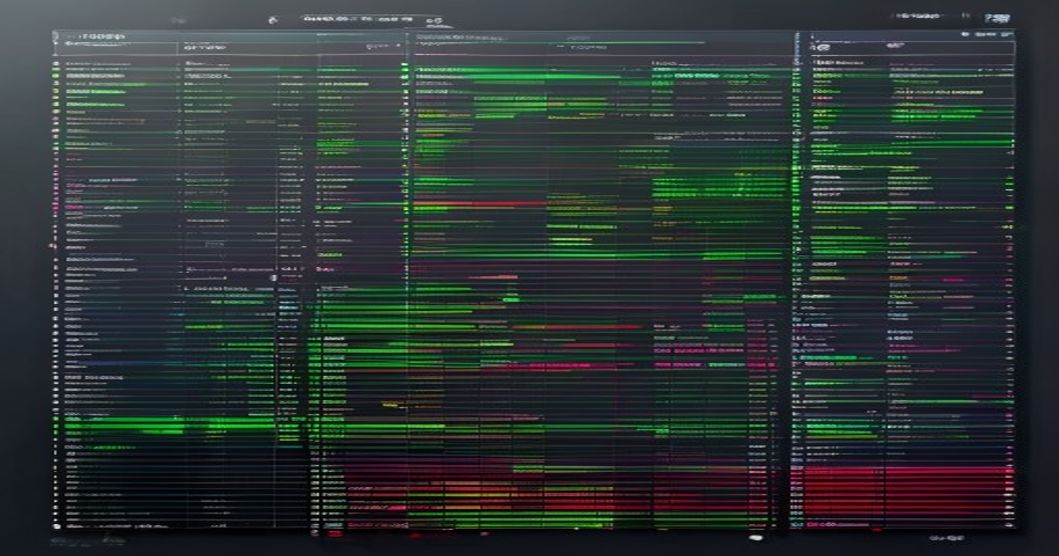
Task: Toggle the green marker at the left panel's right edge
Action: pos(404,66)
